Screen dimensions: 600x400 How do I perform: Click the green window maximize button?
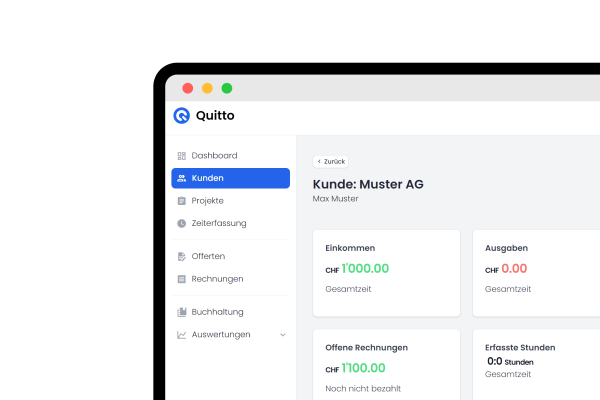pos(227,88)
